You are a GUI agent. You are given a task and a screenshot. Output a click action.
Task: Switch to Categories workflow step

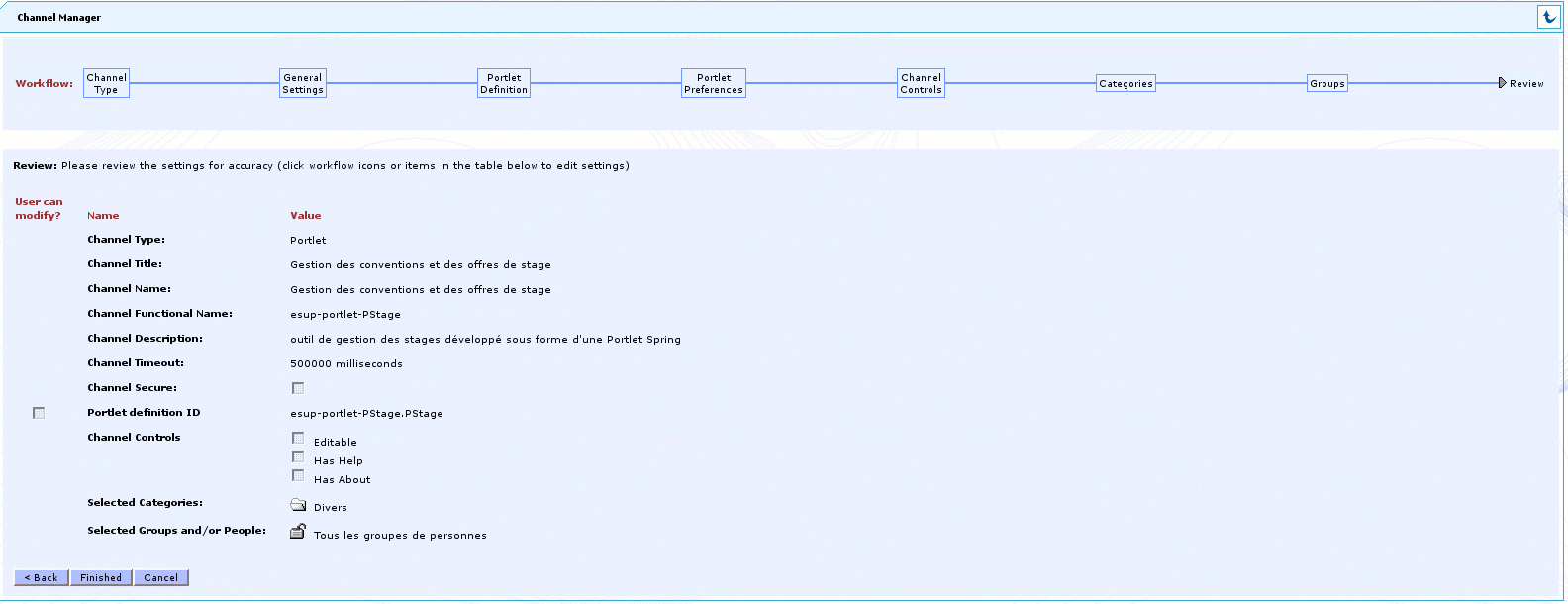(1126, 84)
